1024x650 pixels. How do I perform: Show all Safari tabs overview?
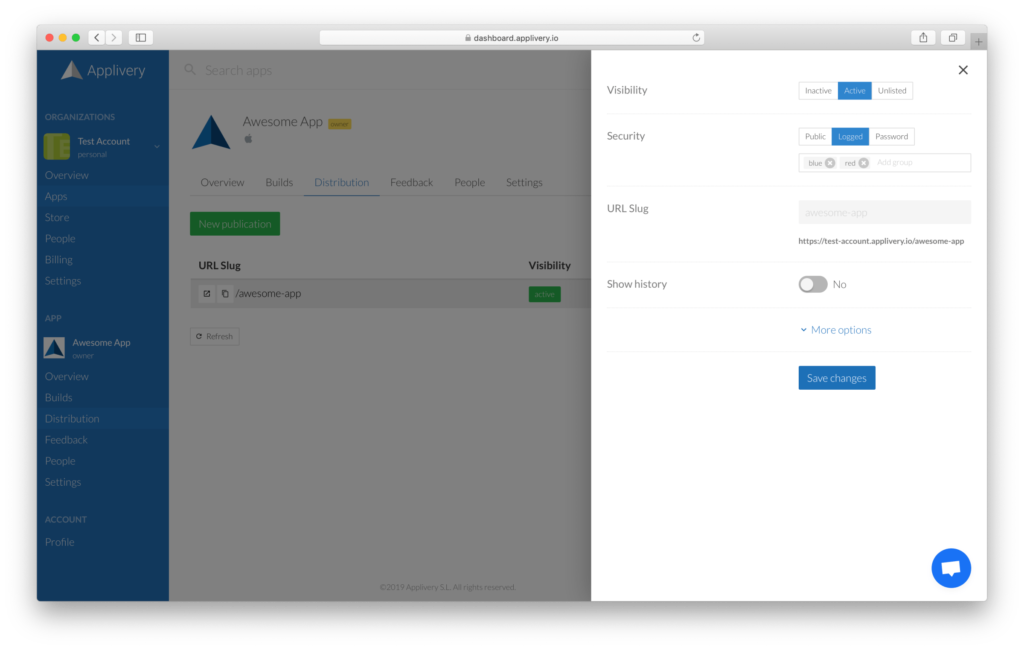(953, 38)
